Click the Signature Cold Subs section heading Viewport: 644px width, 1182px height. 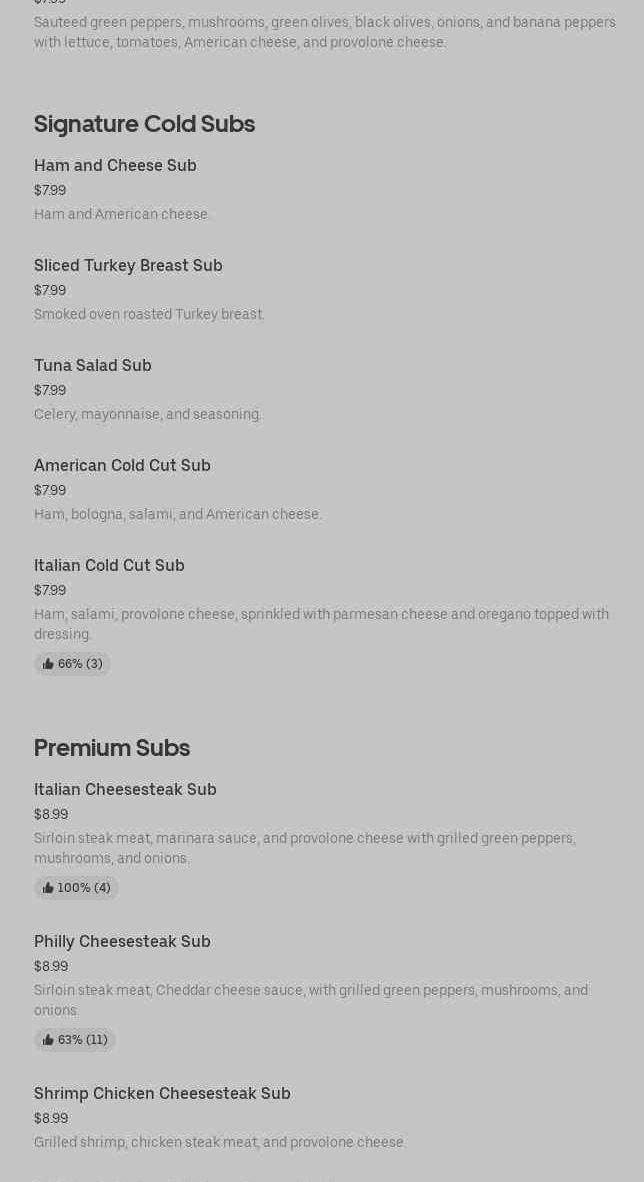[144, 124]
